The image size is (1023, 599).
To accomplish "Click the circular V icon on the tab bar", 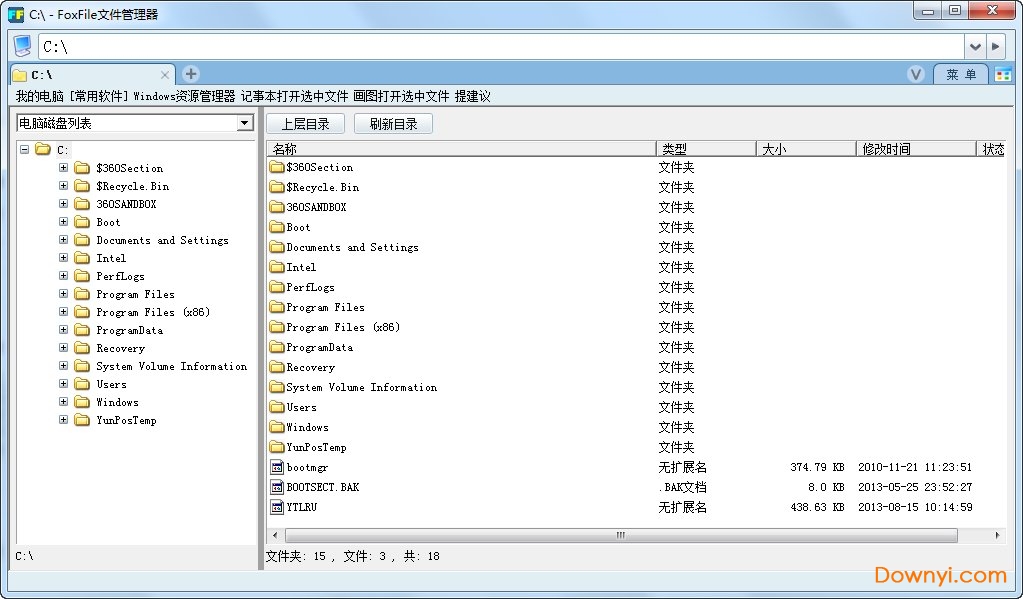I will coord(915,73).
